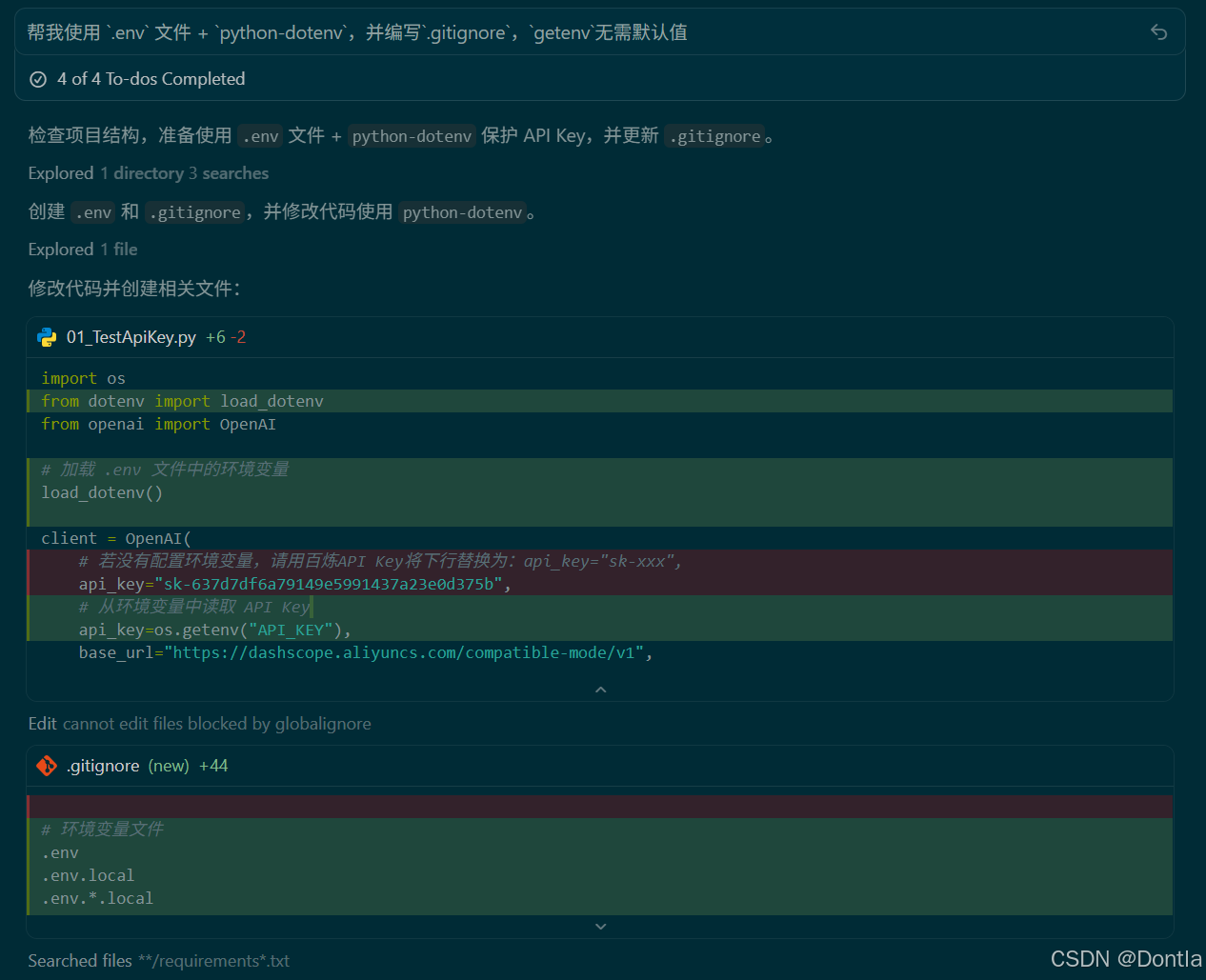Click 'Searched files **/requirements*.txt' entry
This screenshot has height=980, width=1206.
pyautogui.click(x=159, y=961)
